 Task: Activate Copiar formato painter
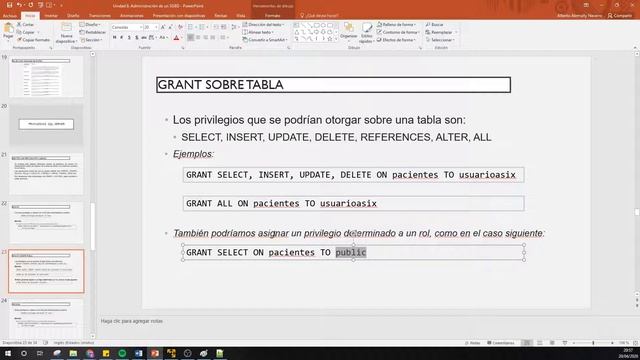(x=33, y=40)
